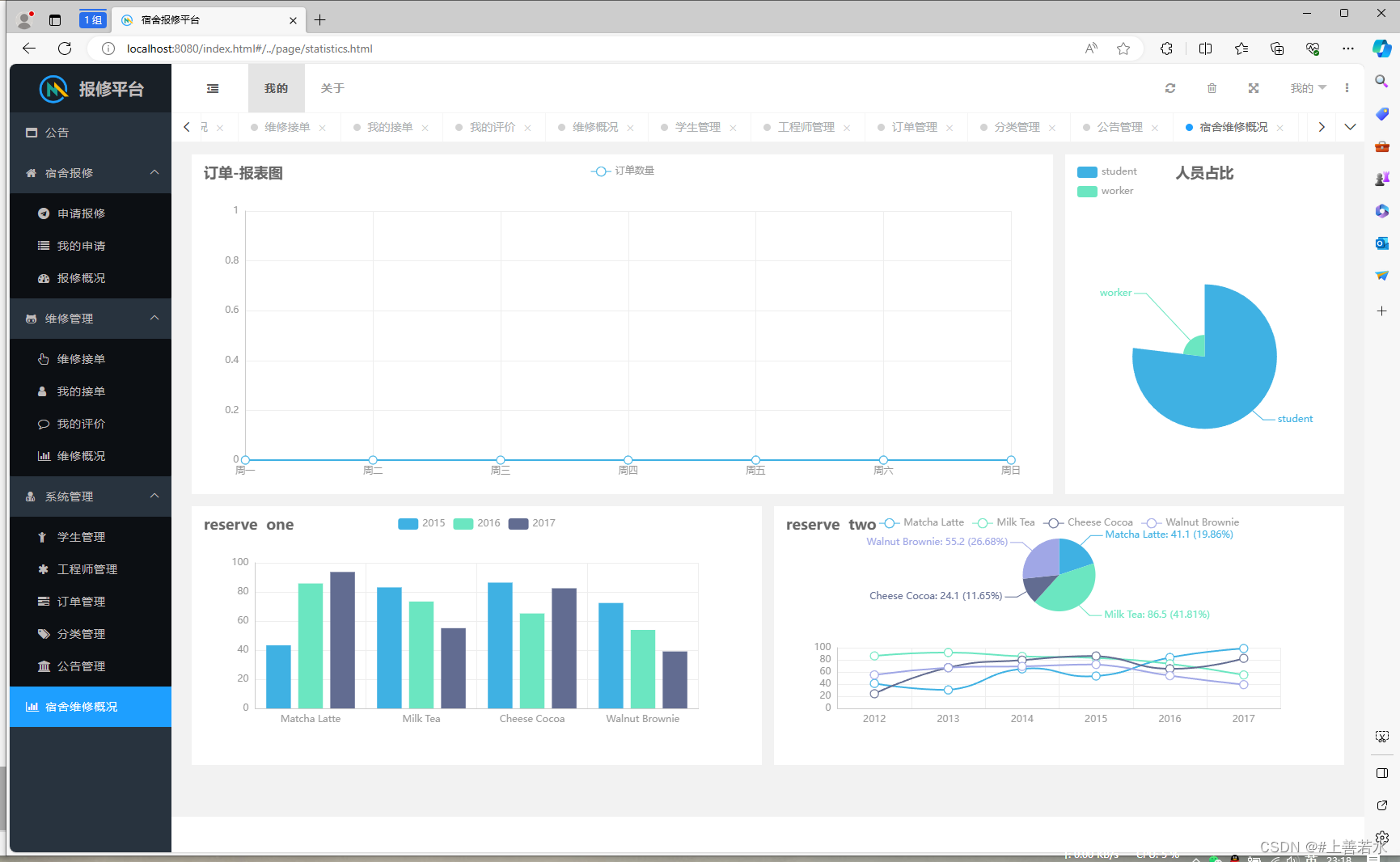Switch to the 订单管理 tab
The width and height of the screenshot is (1400, 862).
pyautogui.click(x=915, y=127)
